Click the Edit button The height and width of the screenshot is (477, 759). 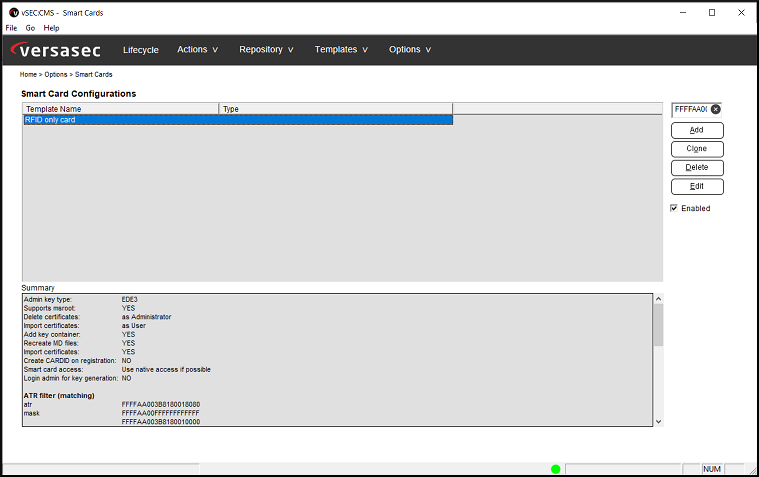pos(697,186)
